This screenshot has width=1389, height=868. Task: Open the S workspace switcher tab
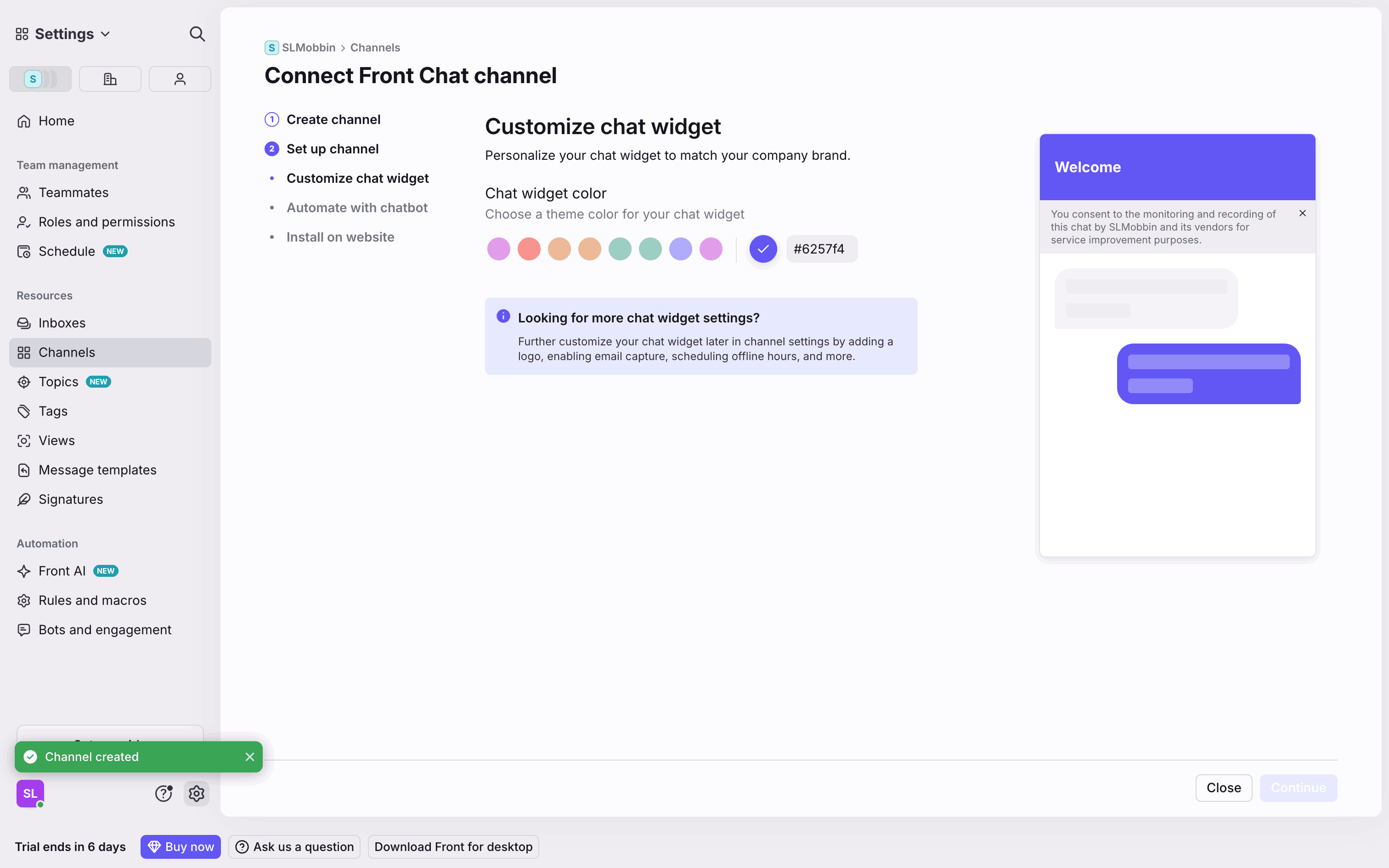pos(40,79)
